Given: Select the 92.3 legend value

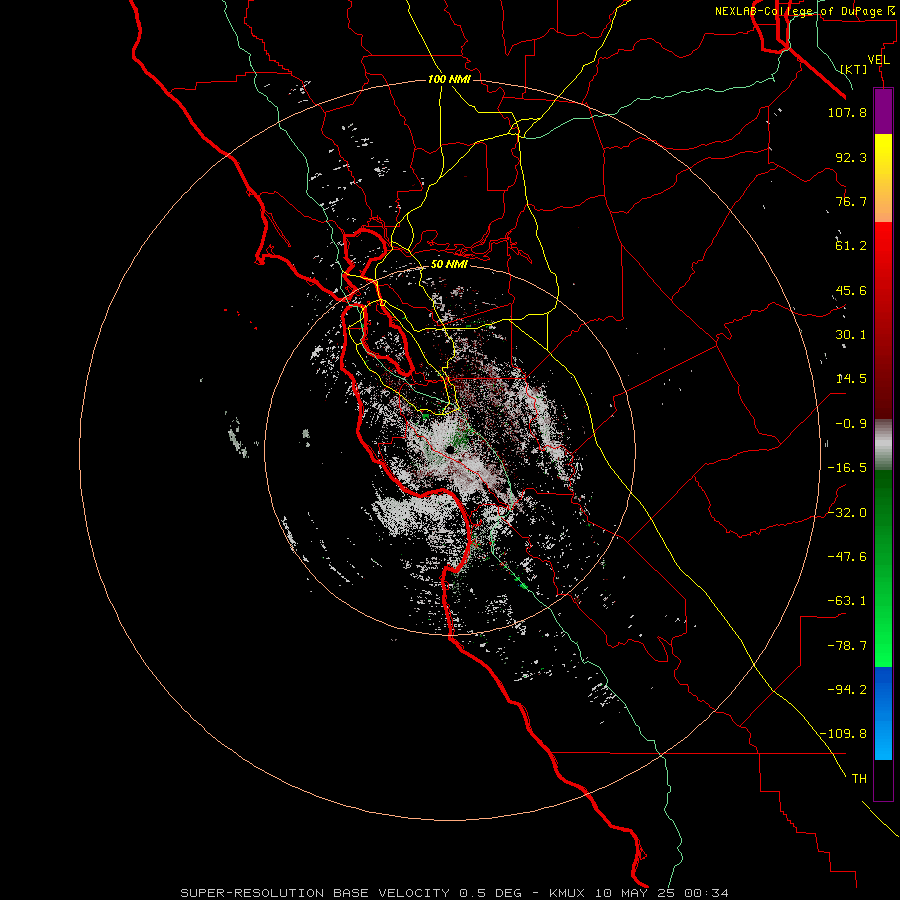Looking at the screenshot, I should 851,157.
